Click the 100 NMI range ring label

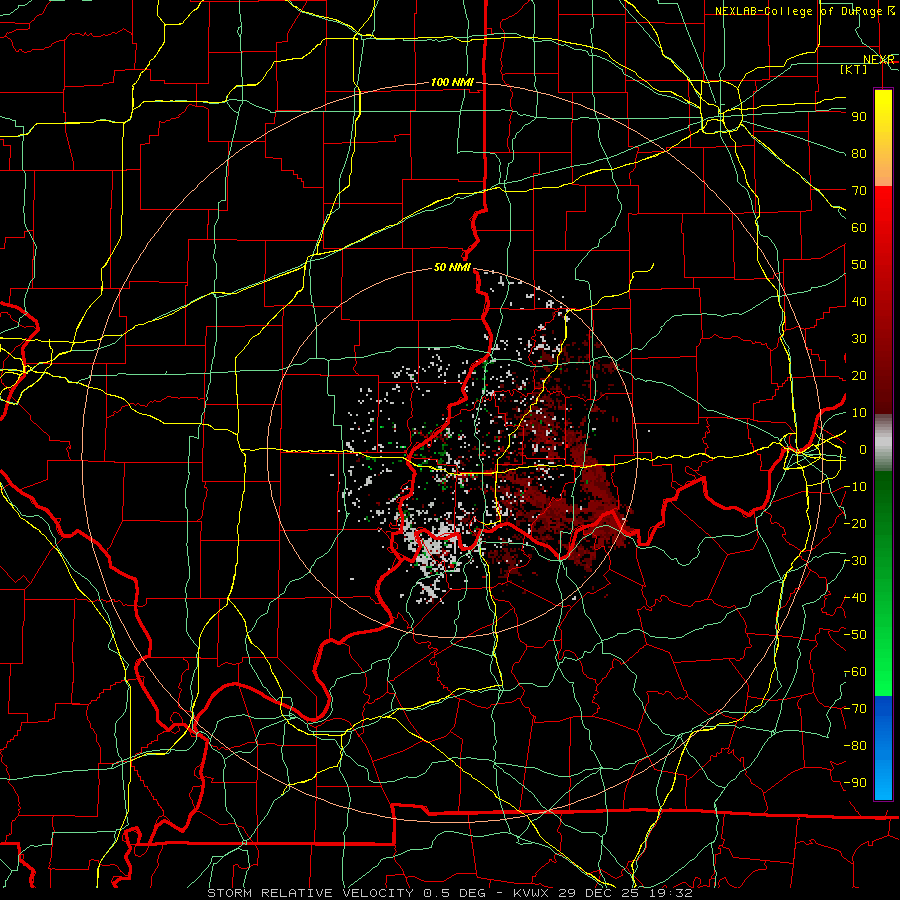click(452, 82)
